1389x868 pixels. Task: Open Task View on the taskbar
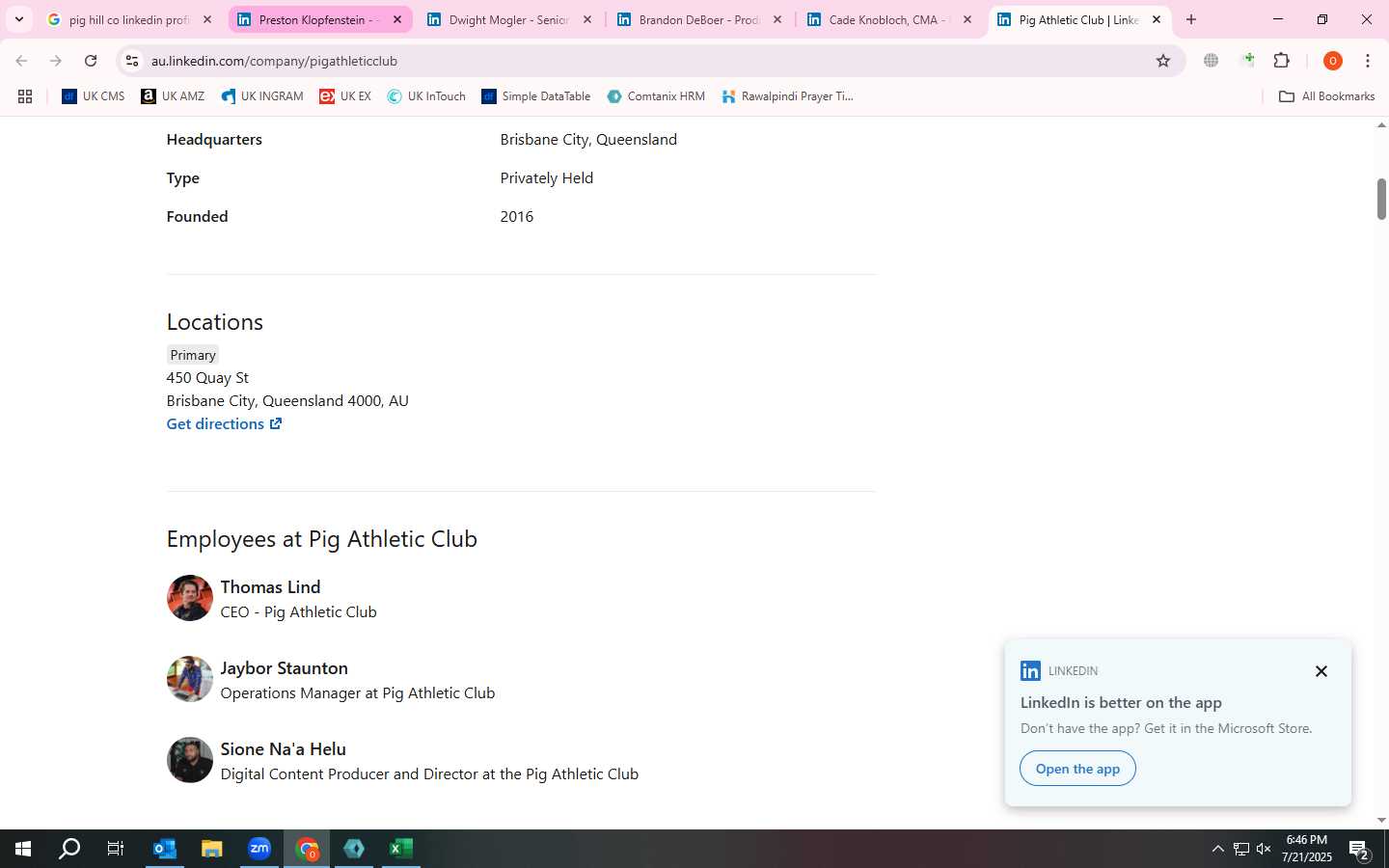click(116, 849)
